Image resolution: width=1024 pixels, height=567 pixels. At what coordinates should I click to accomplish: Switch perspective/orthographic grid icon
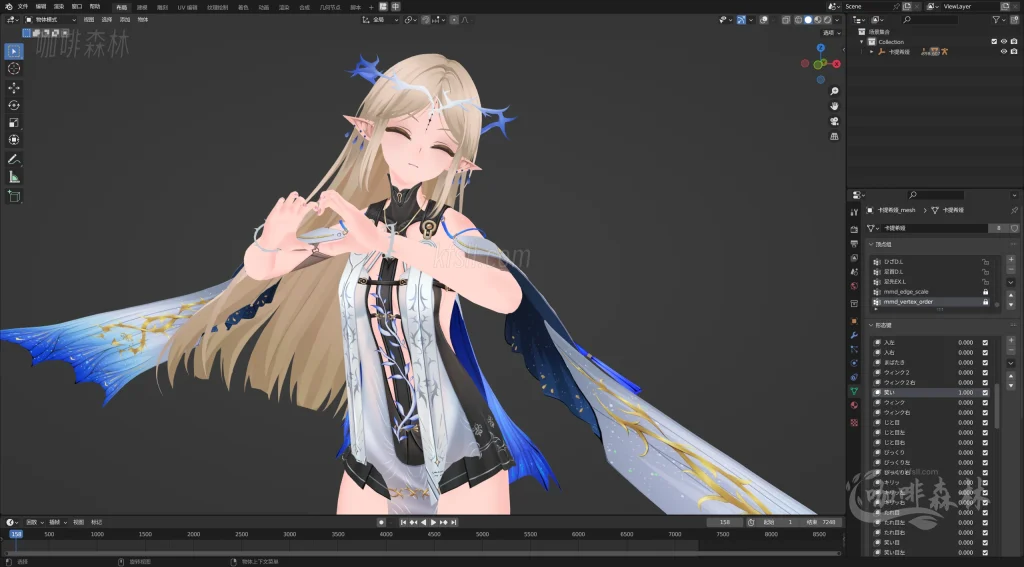point(834,136)
